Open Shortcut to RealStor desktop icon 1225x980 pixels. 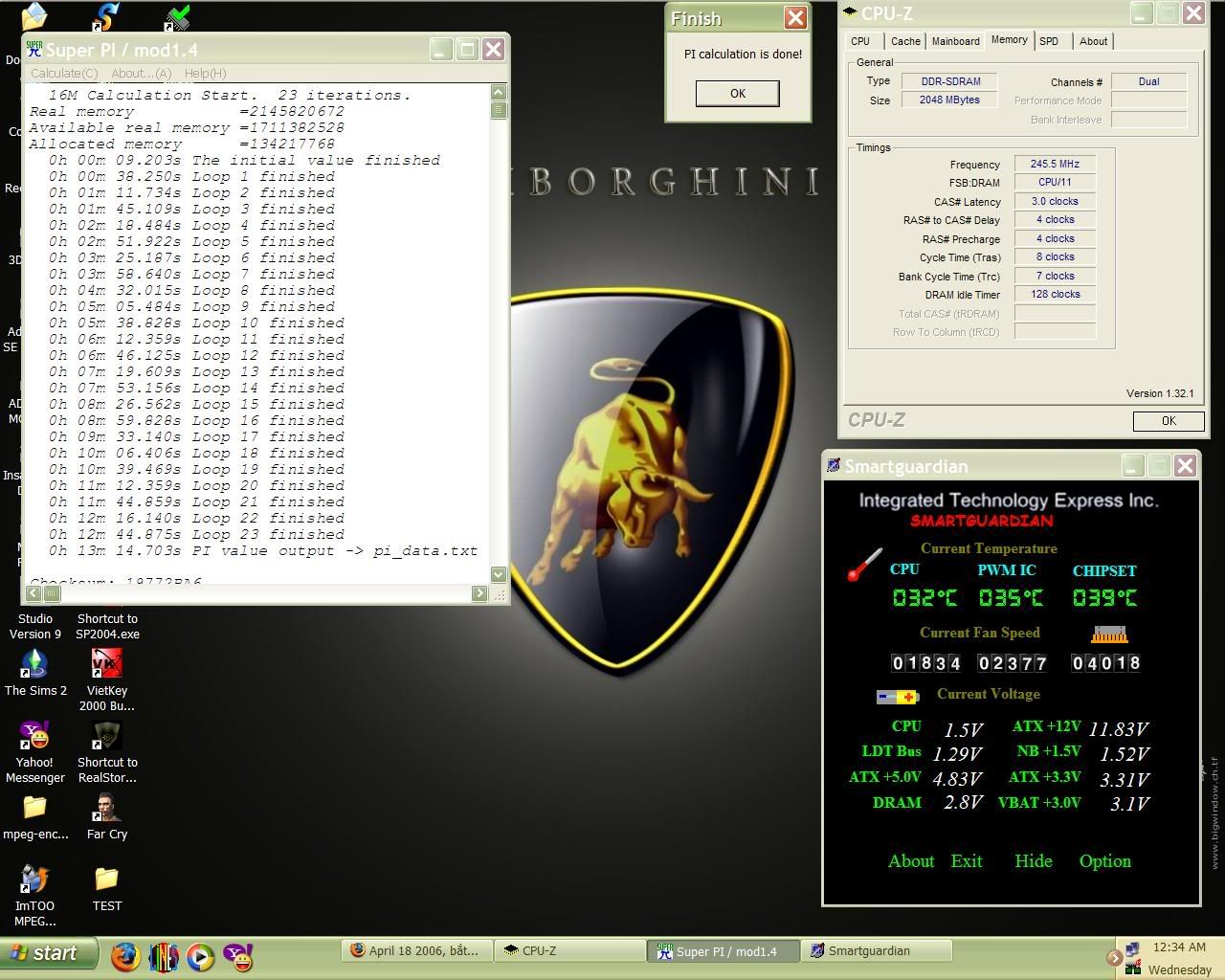click(x=107, y=751)
